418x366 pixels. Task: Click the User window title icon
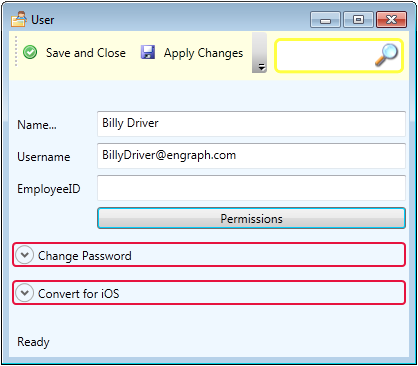click(x=18, y=19)
